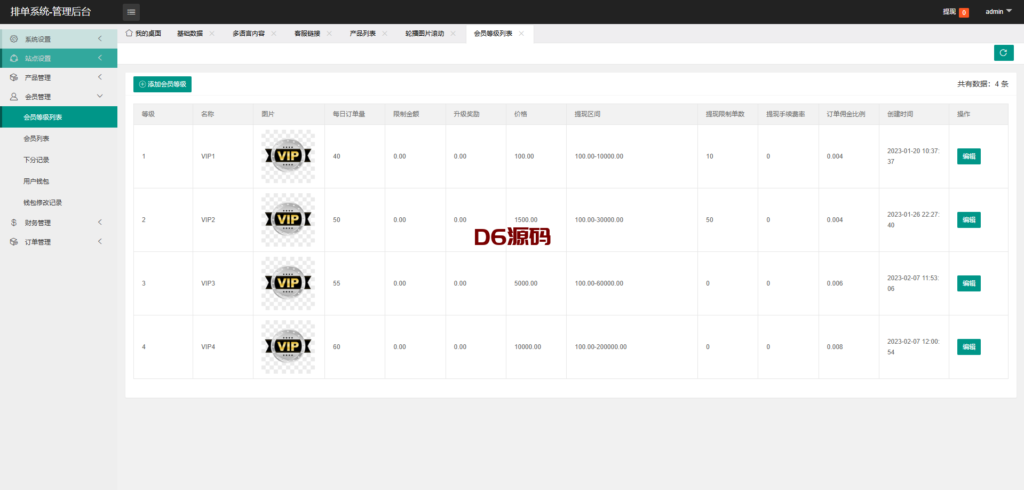
Task: Click the 提现 label in header
Action: coord(949,12)
